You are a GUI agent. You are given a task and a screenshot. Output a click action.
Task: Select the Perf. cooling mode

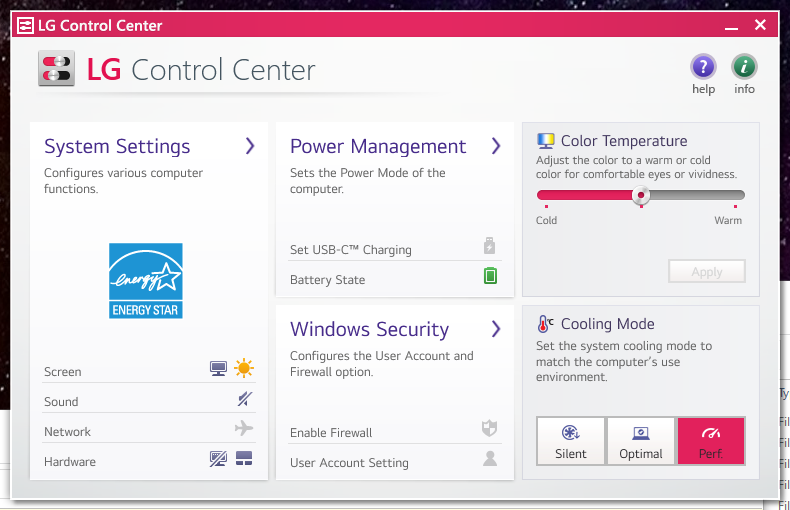(x=711, y=442)
